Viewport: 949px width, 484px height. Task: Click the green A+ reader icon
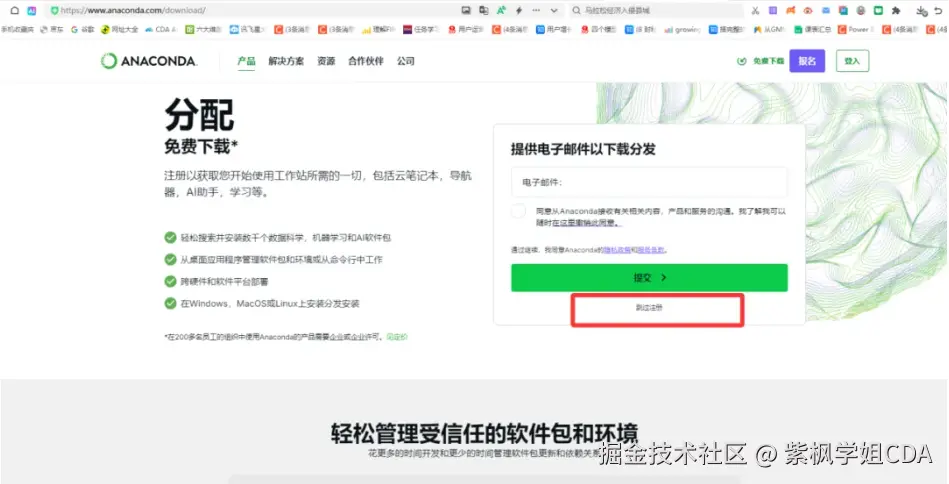(x=501, y=10)
